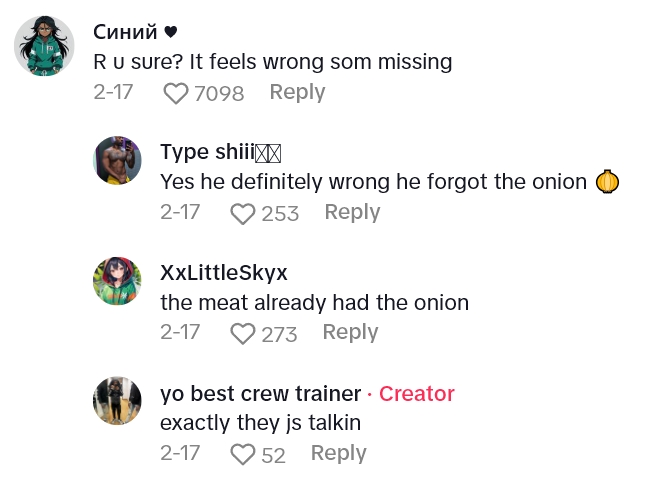Reply to Синий's comment

297,92
